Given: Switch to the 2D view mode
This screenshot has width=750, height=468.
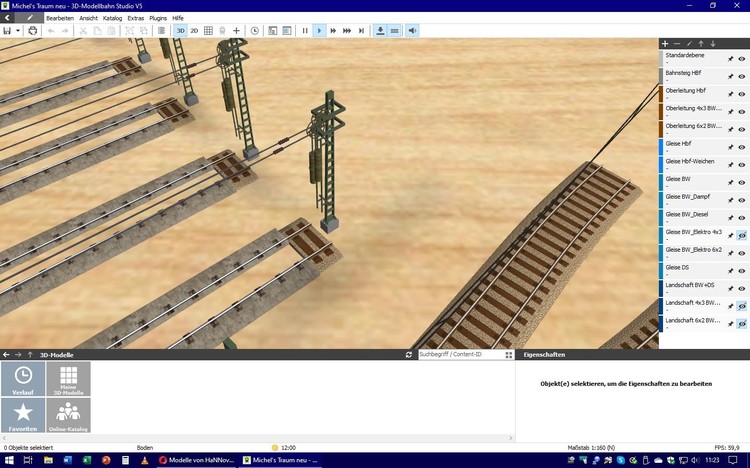Looking at the screenshot, I should click(194, 31).
